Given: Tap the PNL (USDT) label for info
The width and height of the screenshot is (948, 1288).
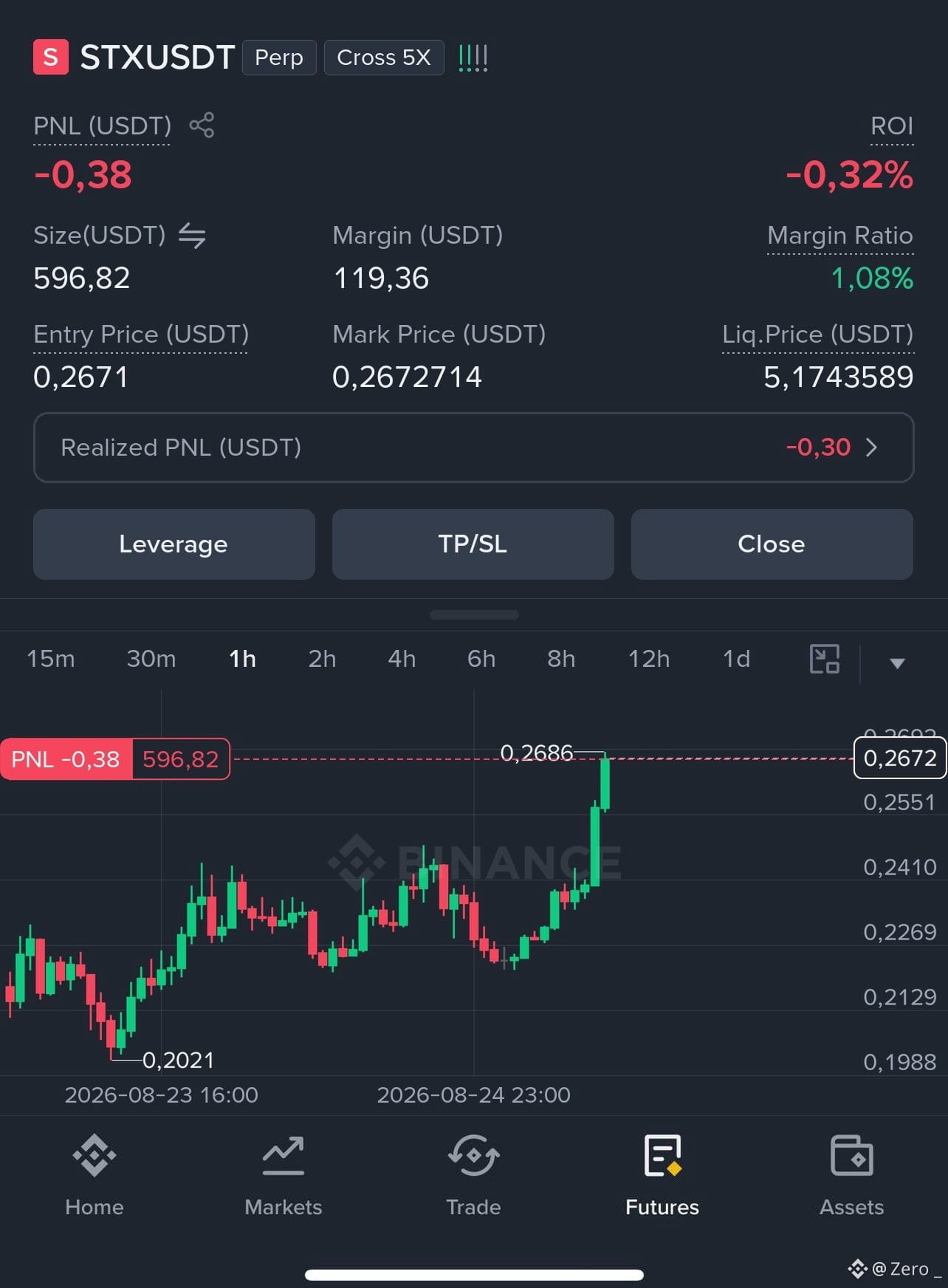Looking at the screenshot, I should [x=102, y=126].
